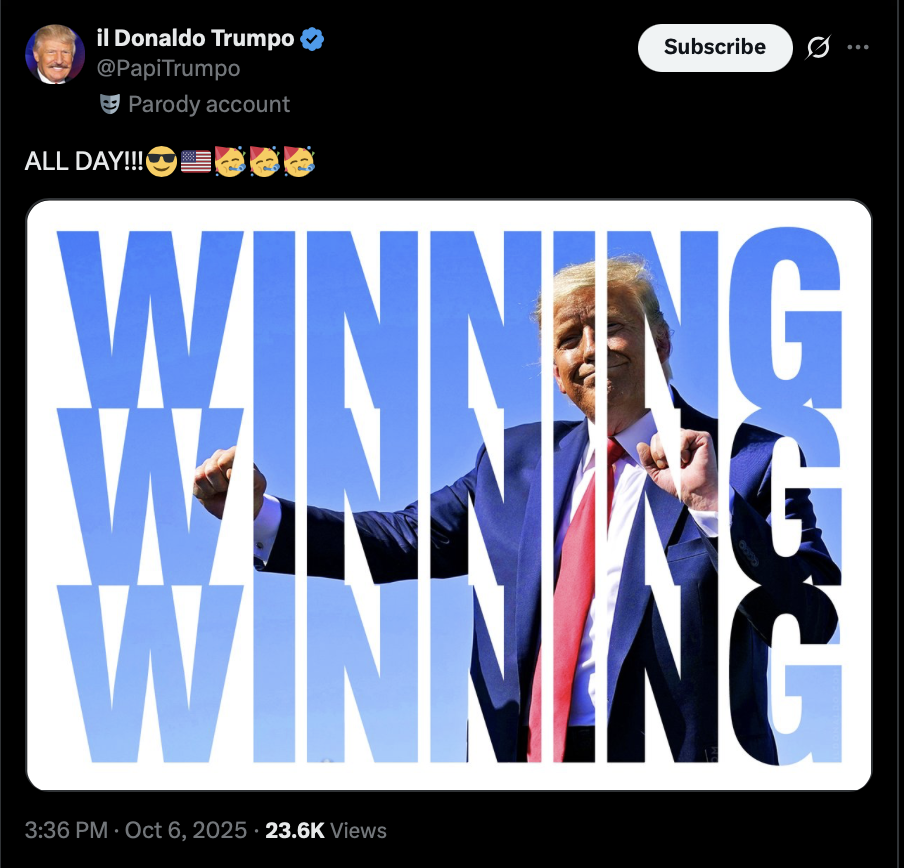The width and height of the screenshot is (904, 868).
Task: Subscribe to this account
Action: (x=715, y=48)
